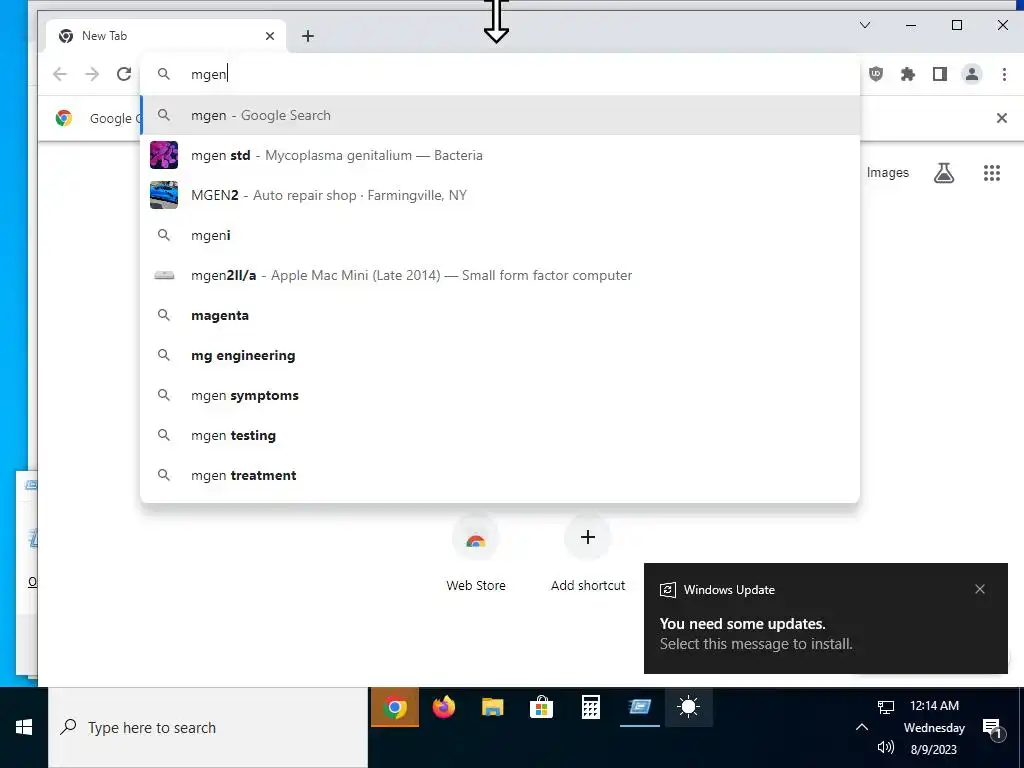The height and width of the screenshot is (768, 1024).
Task: Show hidden system tray icons
Action: click(861, 728)
